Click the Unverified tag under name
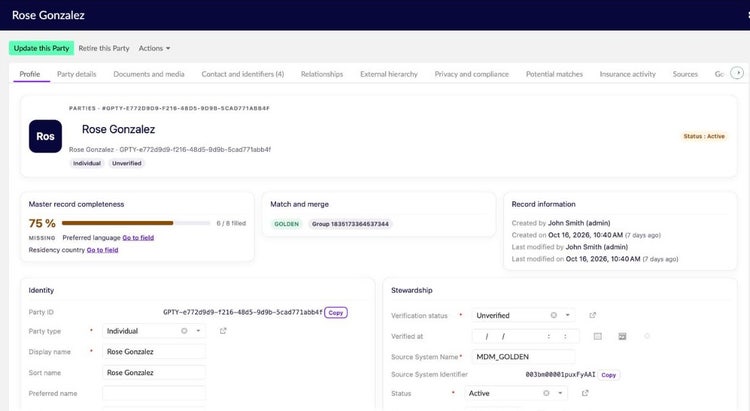 127,163
